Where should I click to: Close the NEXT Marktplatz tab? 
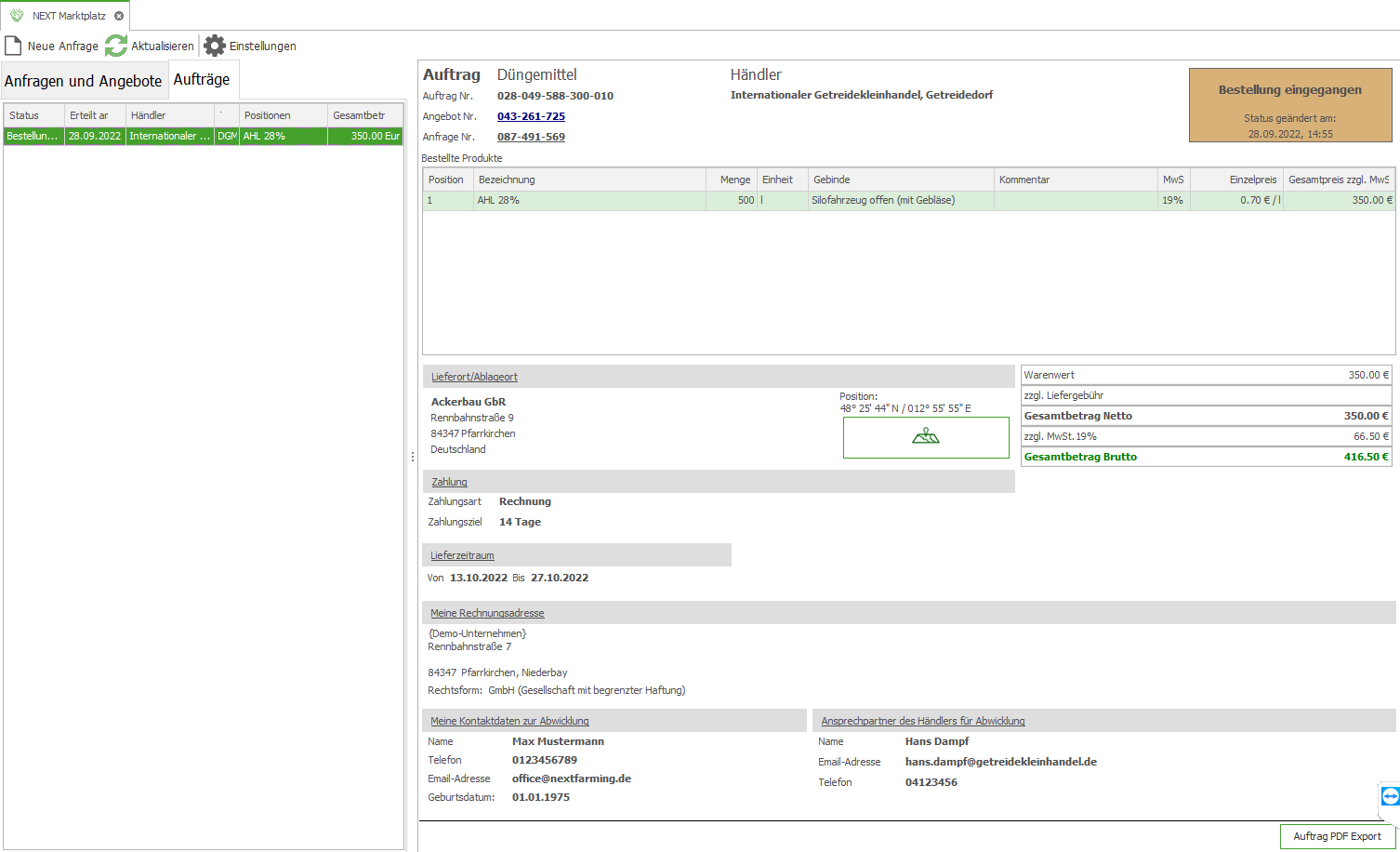(x=119, y=16)
